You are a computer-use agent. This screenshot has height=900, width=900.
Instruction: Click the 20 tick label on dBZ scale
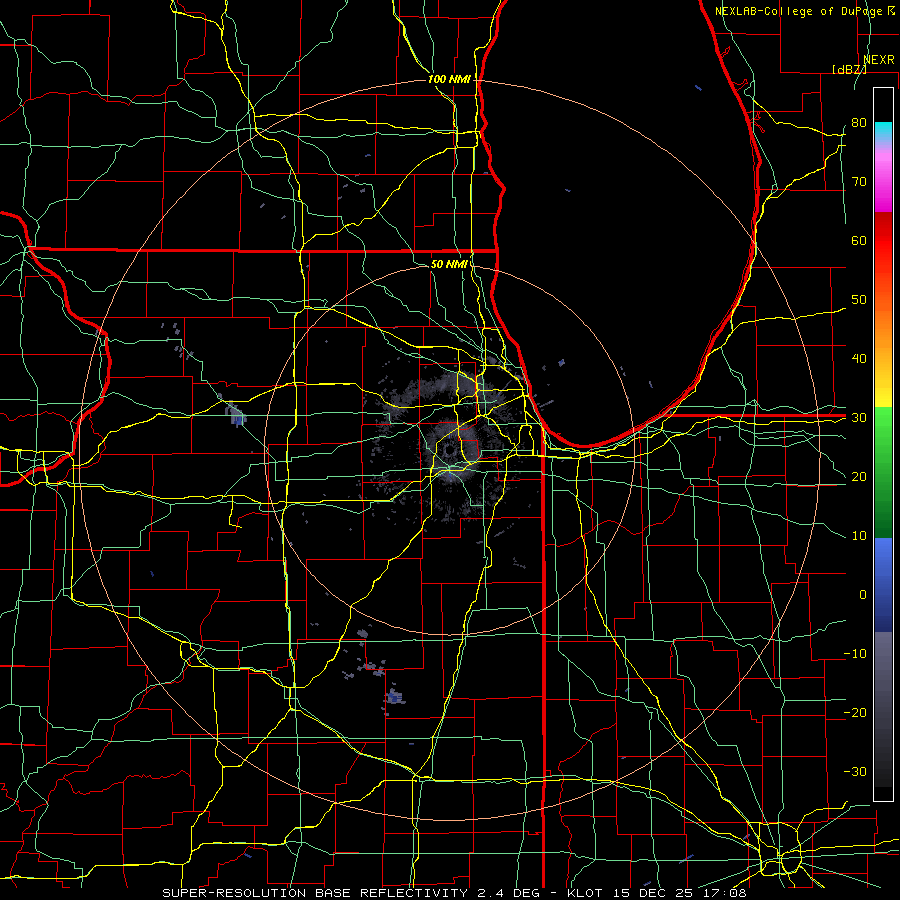point(859,476)
